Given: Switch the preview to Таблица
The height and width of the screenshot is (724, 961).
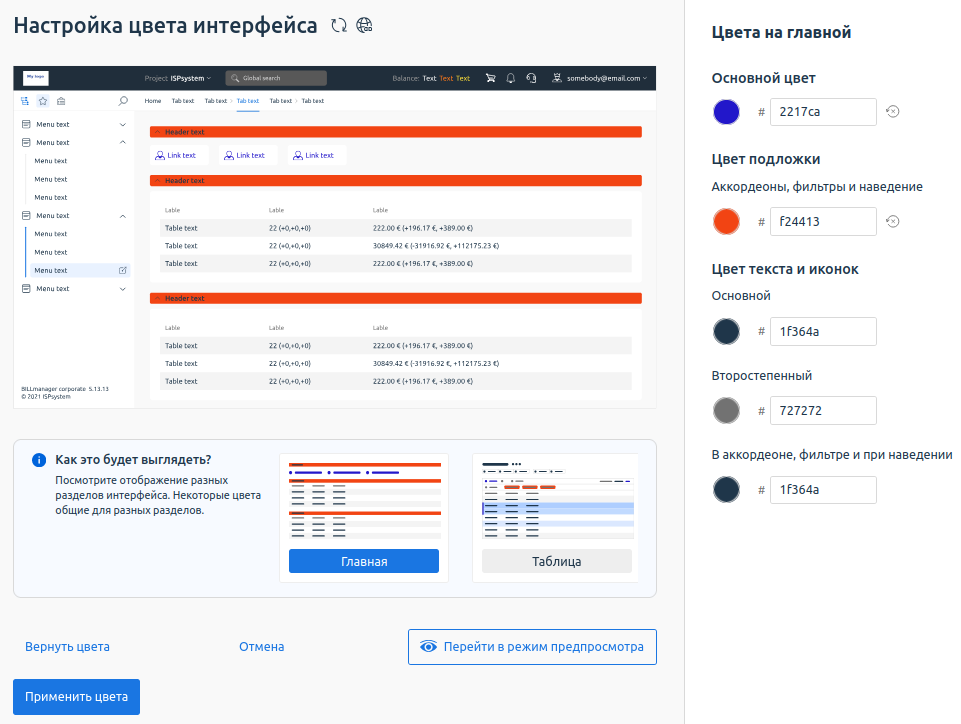Looking at the screenshot, I should [x=556, y=561].
